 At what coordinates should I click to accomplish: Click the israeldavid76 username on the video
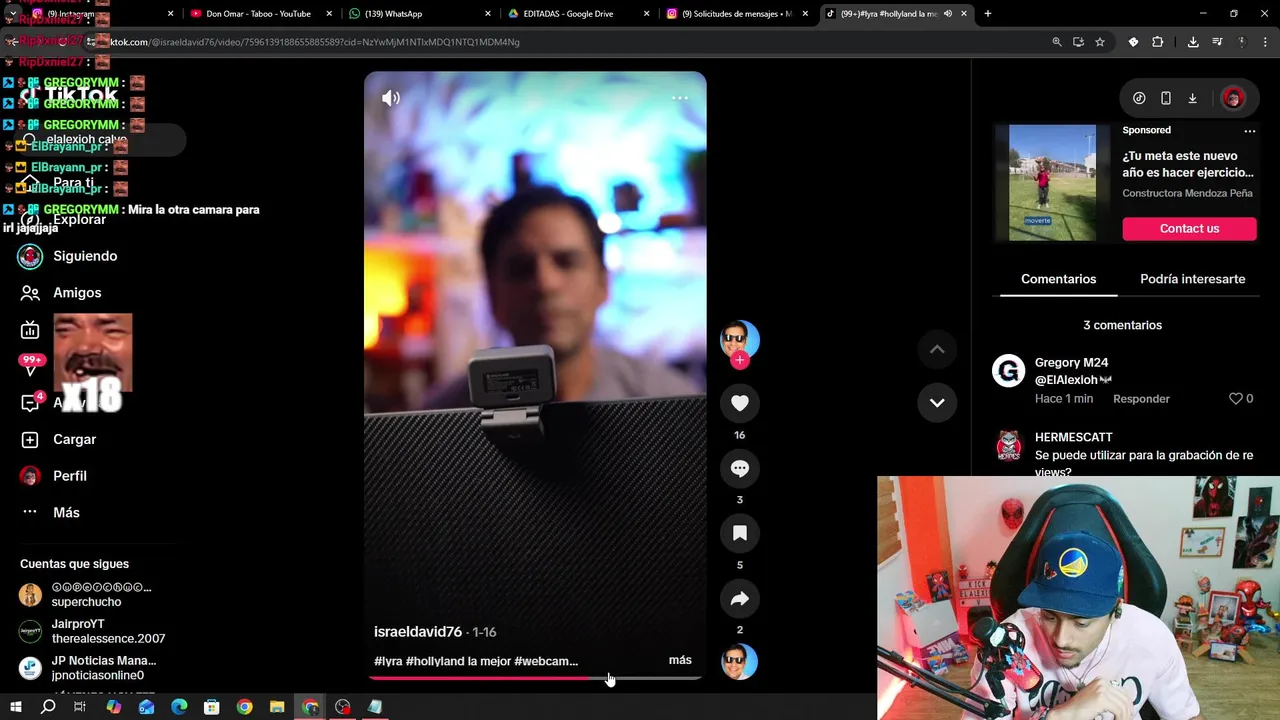click(418, 632)
